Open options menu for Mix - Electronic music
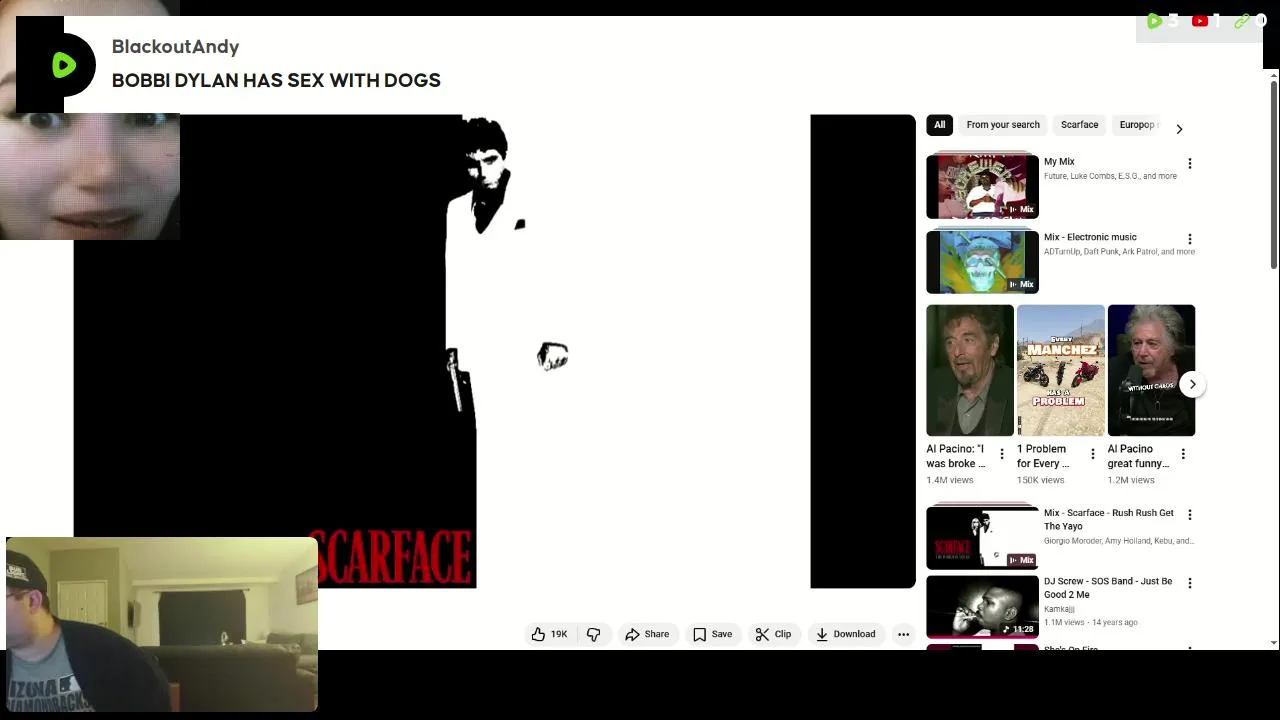This screenshot has height=720, width=1280. click(1190, 239)
